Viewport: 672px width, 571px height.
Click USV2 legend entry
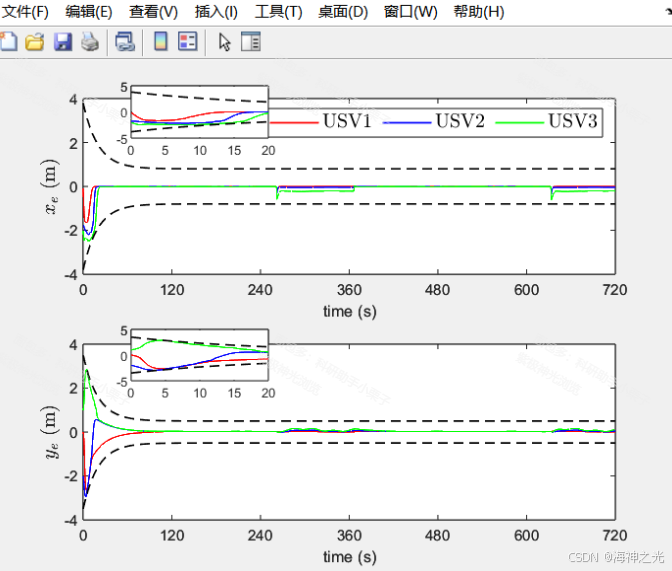[460, 121]
